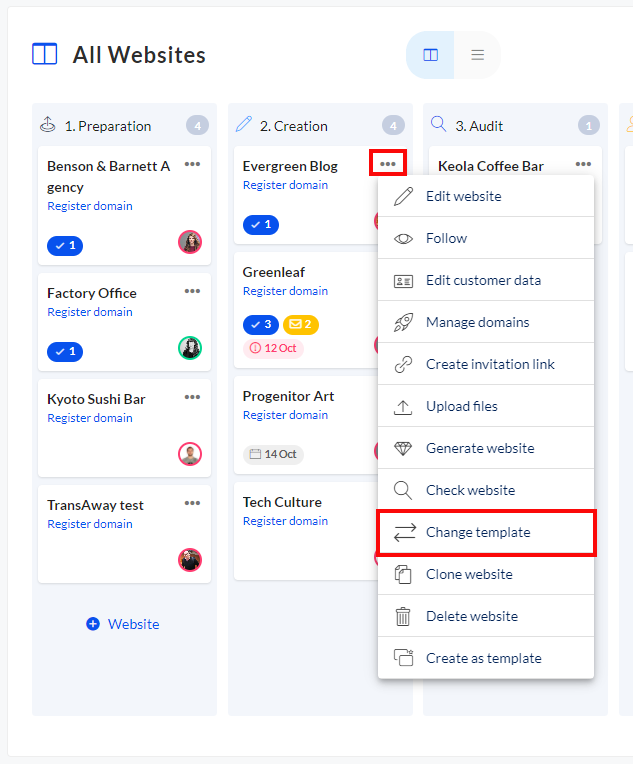
Task: Open Benson & Barnett Agency three-dot menu
Action: [x=192, y=164]
